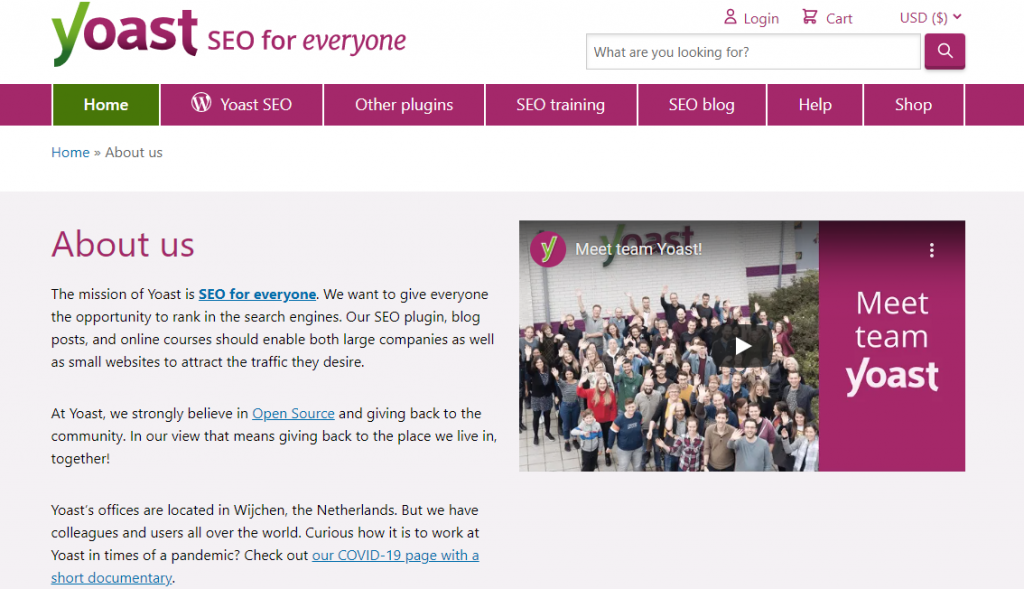Click the shopping cart icon

(810, 16)
